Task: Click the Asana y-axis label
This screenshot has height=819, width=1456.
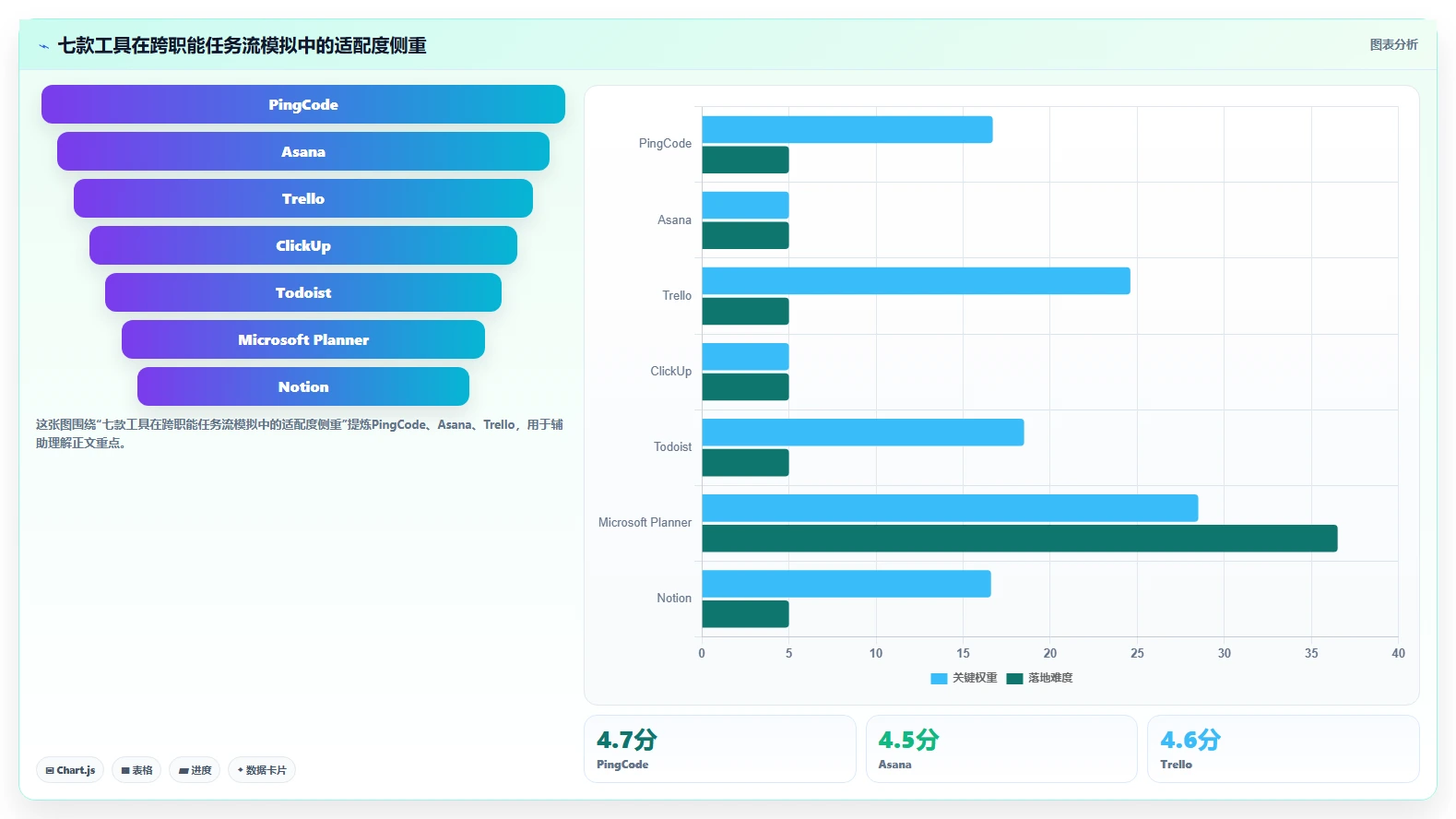Action: point(674,220)
